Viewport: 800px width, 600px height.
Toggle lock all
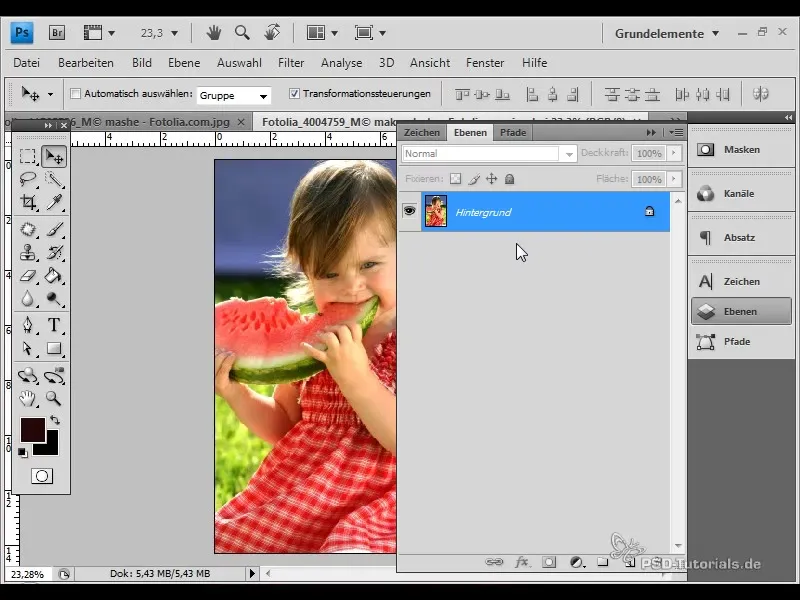point(509,179)
